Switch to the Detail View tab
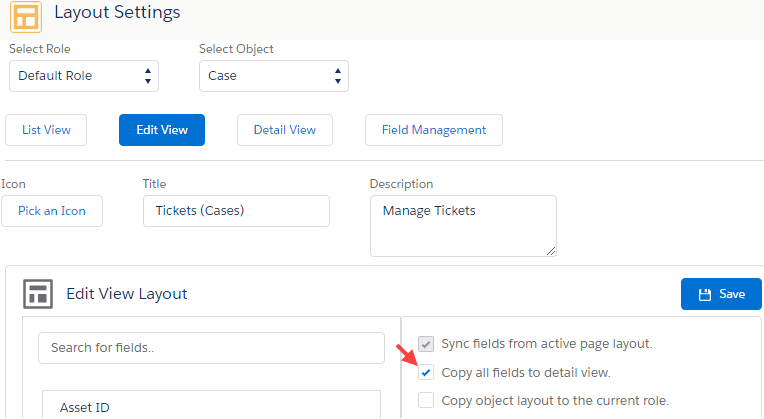Image resolution: width=764 pixels, height=419 pixels. (284, 130)
